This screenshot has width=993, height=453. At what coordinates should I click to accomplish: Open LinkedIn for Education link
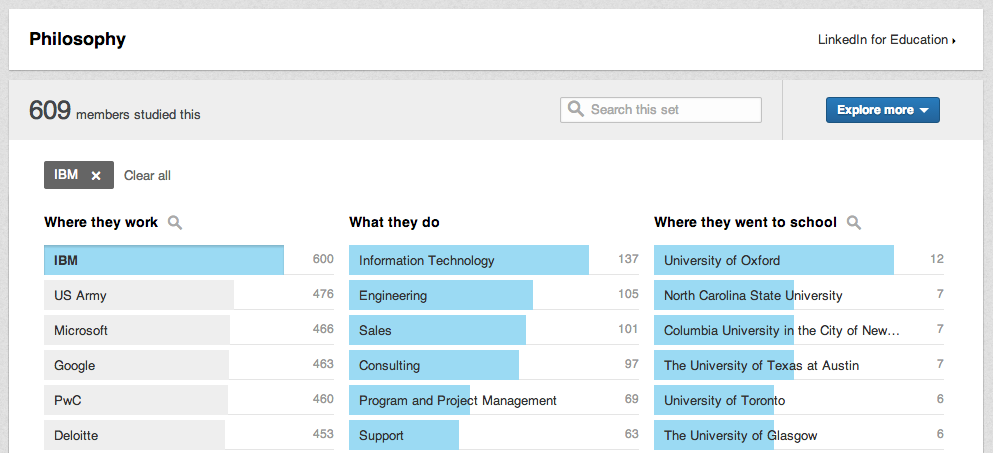click(886, 40)
